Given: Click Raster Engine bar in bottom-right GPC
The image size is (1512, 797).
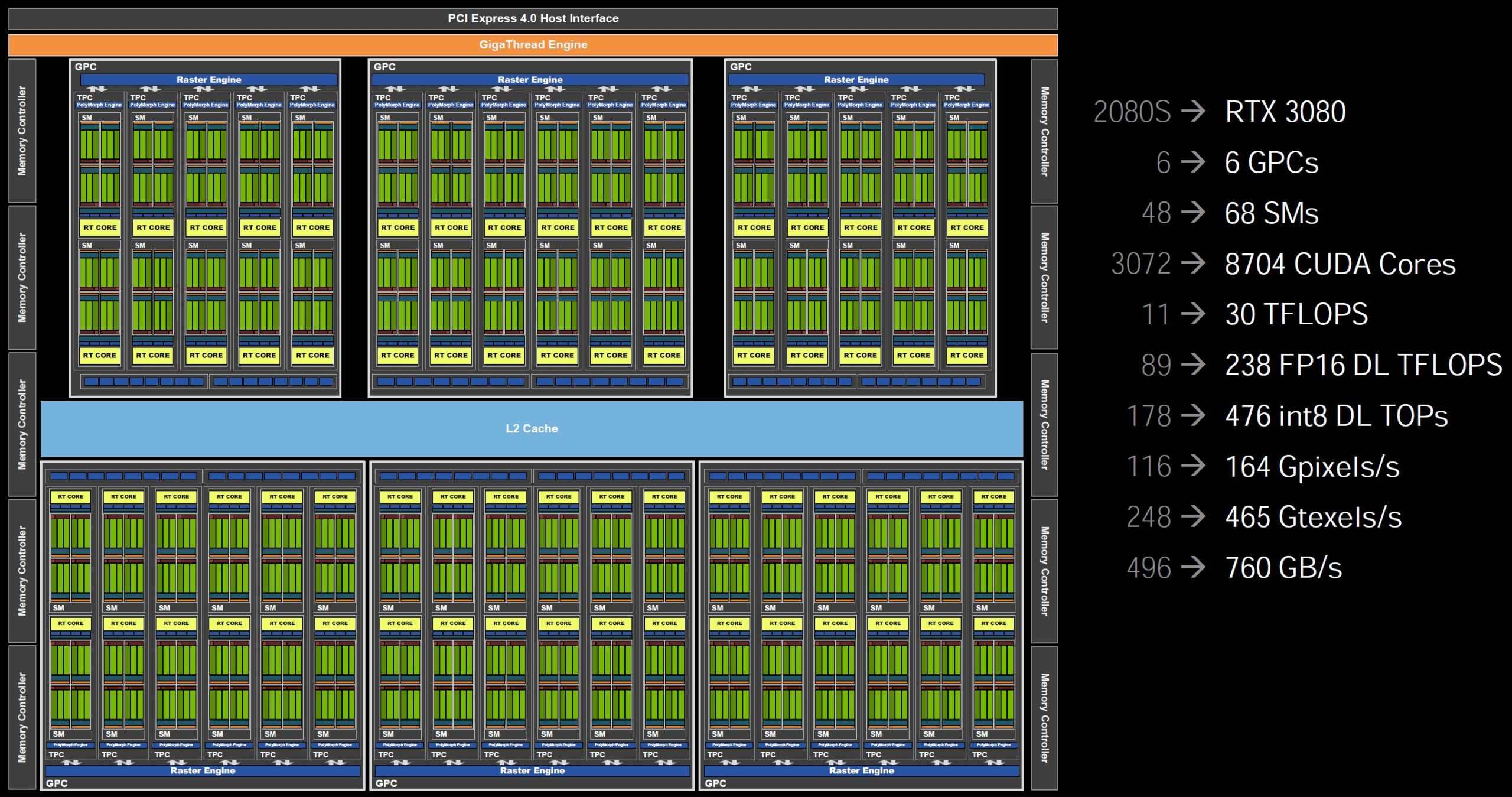Looking at the screenshot, I should tap(861, 770).
